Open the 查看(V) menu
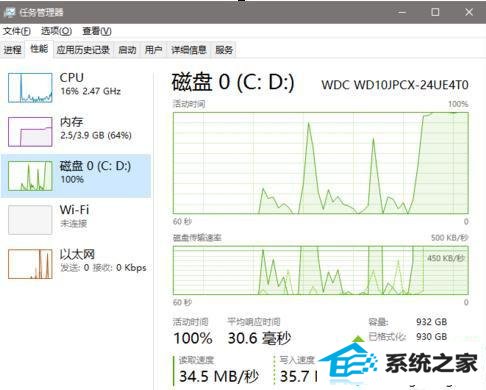 click(x=97, y=31)
